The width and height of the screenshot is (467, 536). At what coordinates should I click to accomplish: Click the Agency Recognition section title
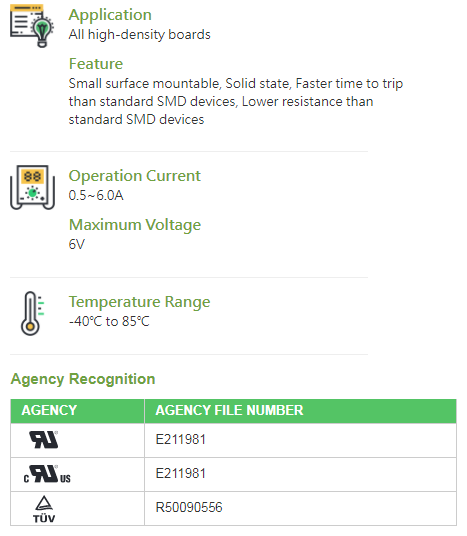point(83,379)
